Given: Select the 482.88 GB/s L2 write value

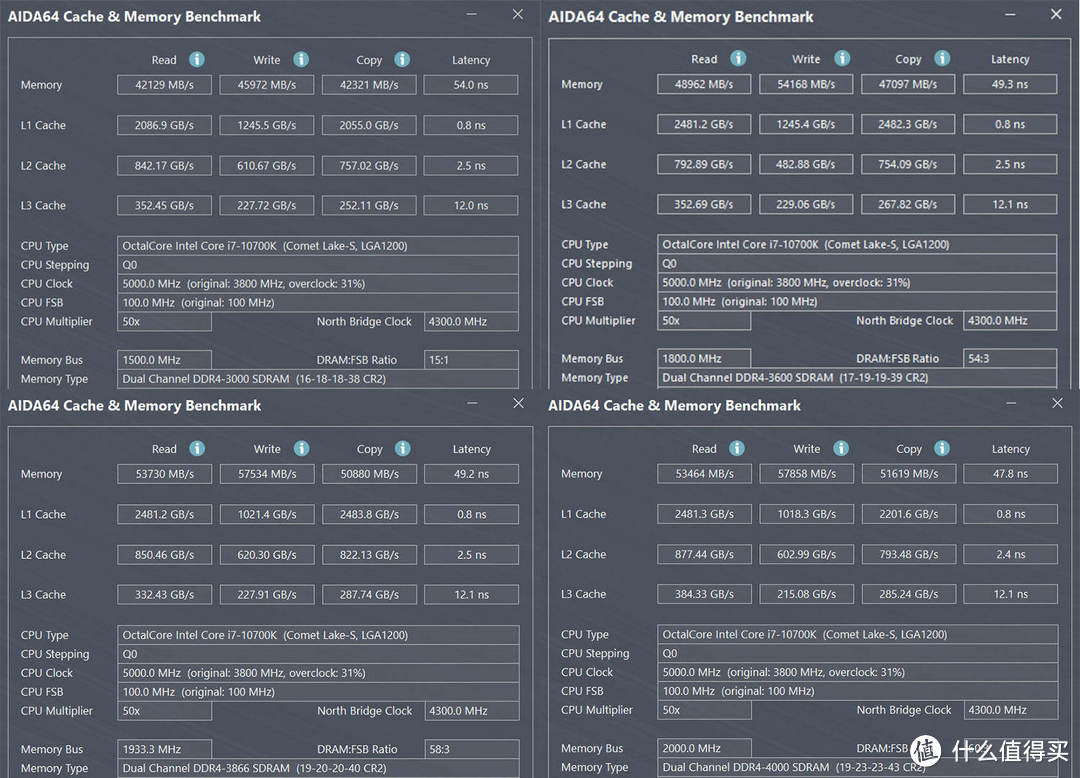Looking at the screenshot, I should tap(806, 165).
